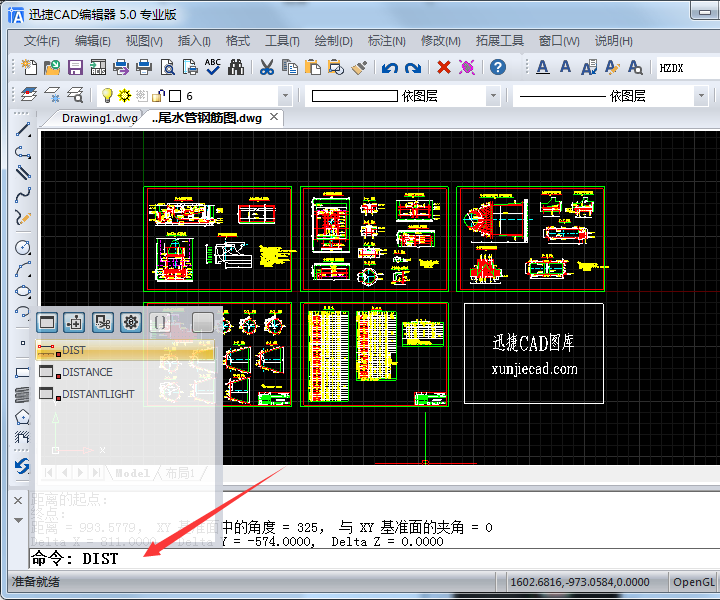The height and width of the screenshot is (600, 720).
Task: Click the layer color square for layer 6
Action: coord(174,96)
